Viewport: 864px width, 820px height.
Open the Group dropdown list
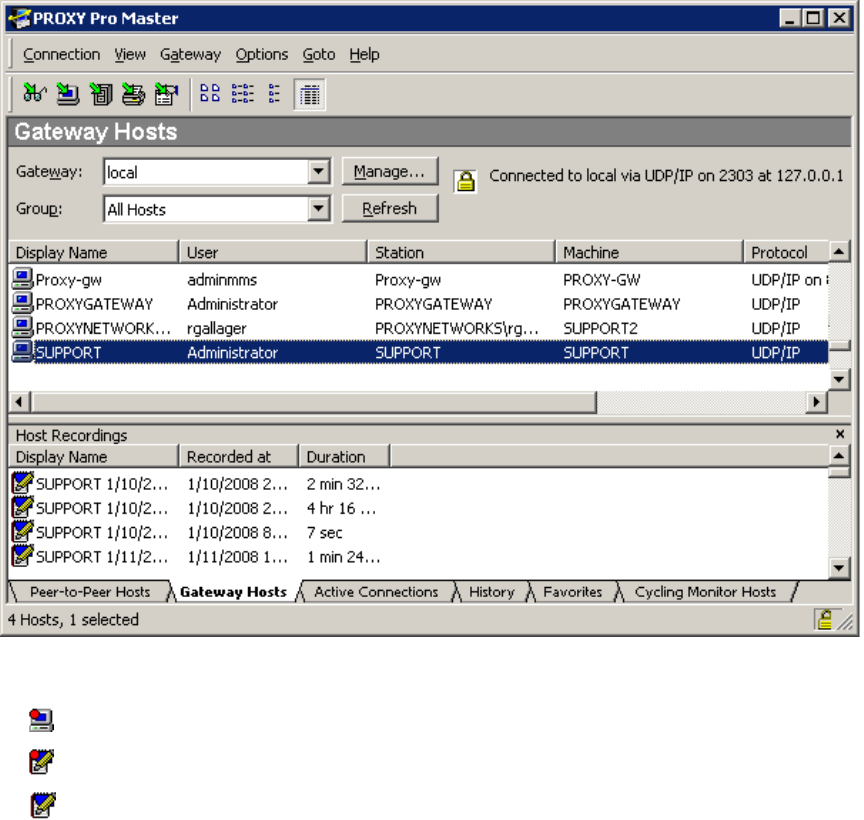[318, 209]
